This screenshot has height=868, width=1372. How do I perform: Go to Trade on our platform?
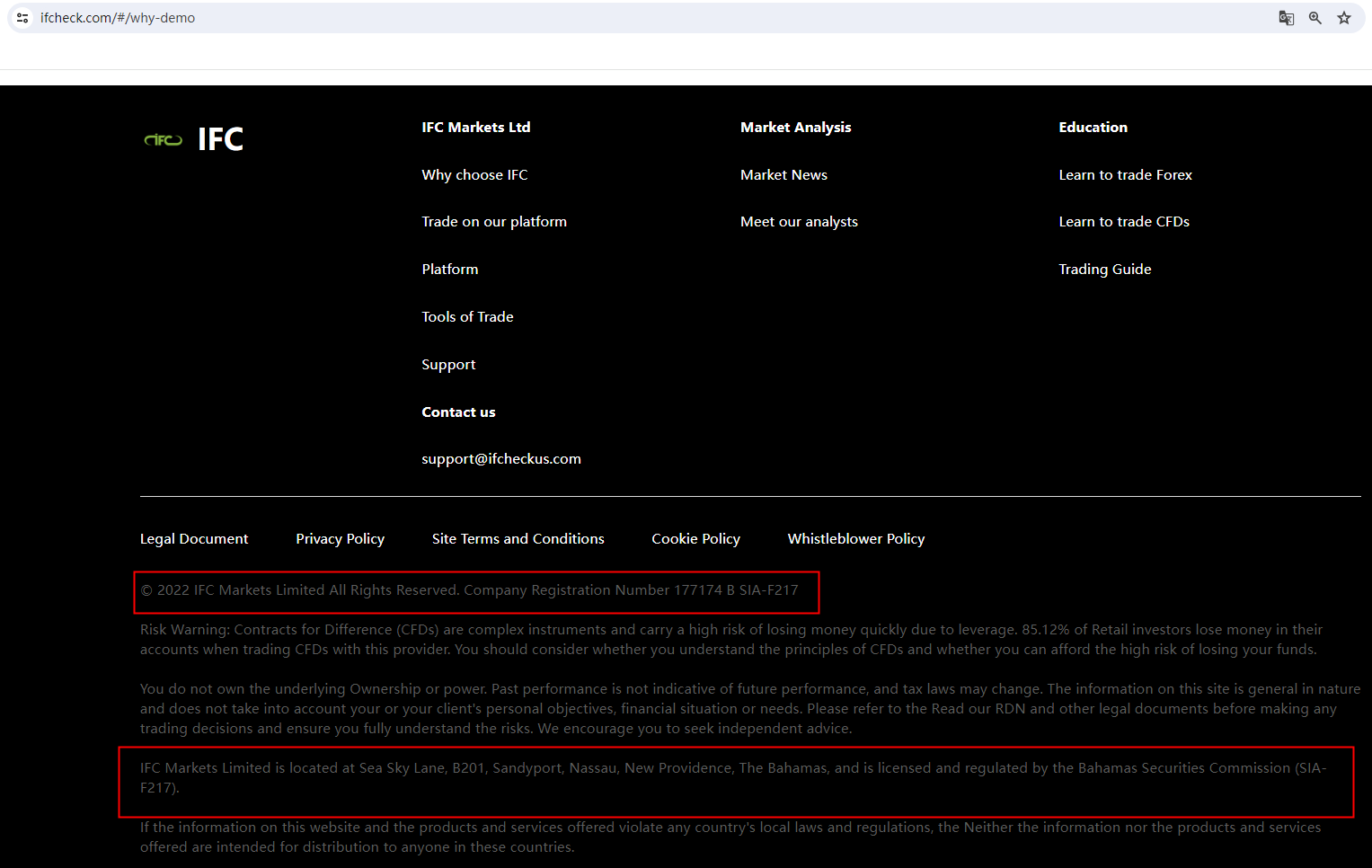tap(493, 221)
